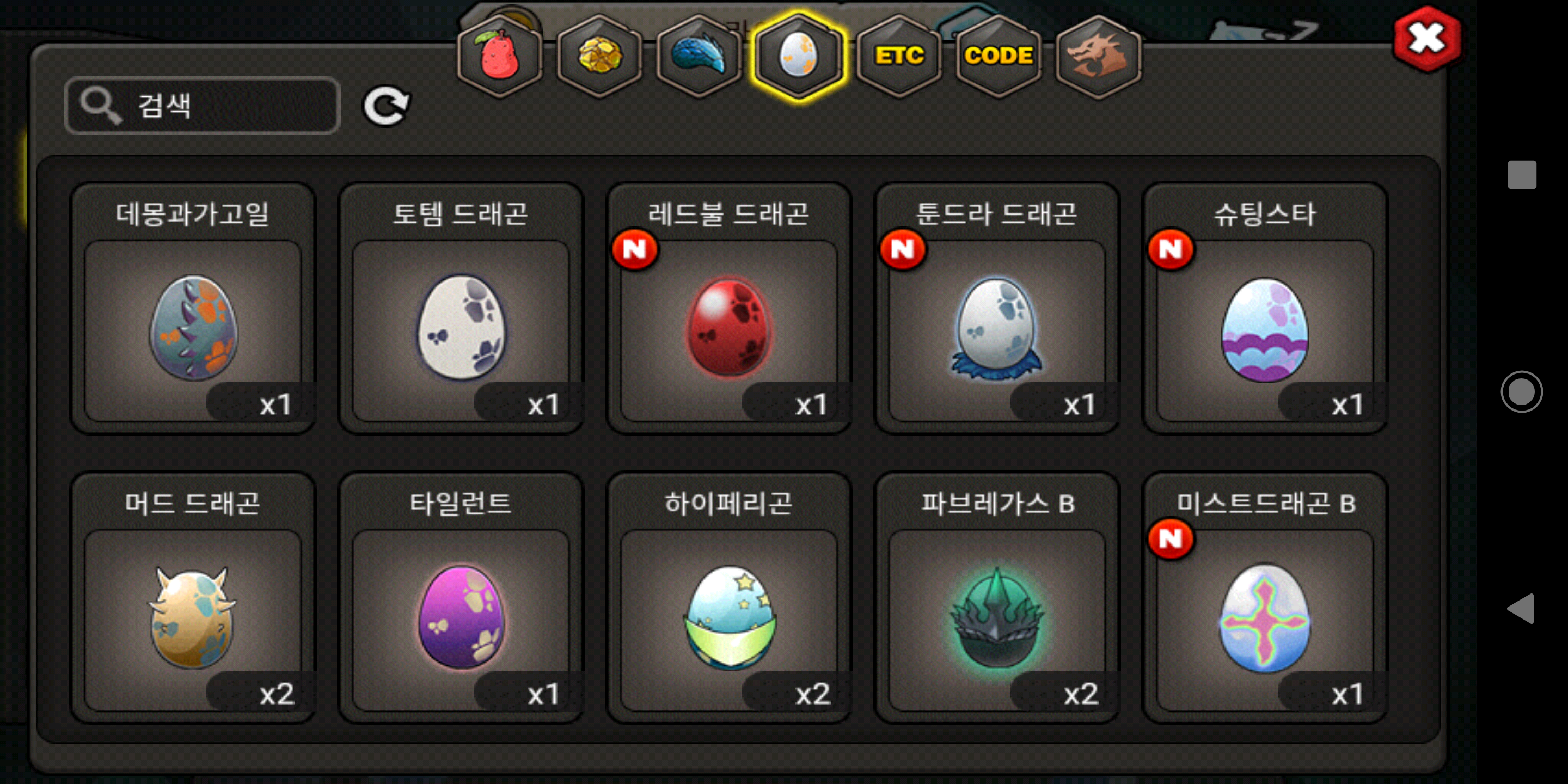Tap the Android back navigation button
Viewport: 1568px width, 784px height.
coord(1521,608)
